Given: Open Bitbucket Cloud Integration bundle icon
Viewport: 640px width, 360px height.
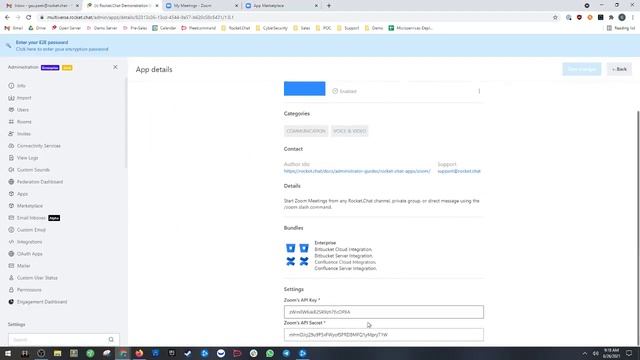Looking at the screenshot, I should (x=291, y=248).
